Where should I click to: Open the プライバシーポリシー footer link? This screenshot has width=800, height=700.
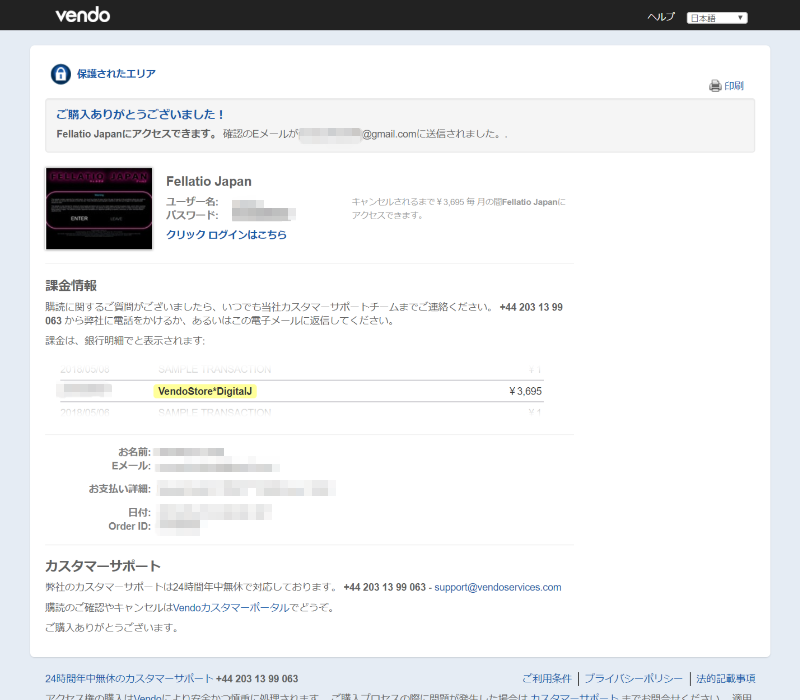tap(633, 679)
